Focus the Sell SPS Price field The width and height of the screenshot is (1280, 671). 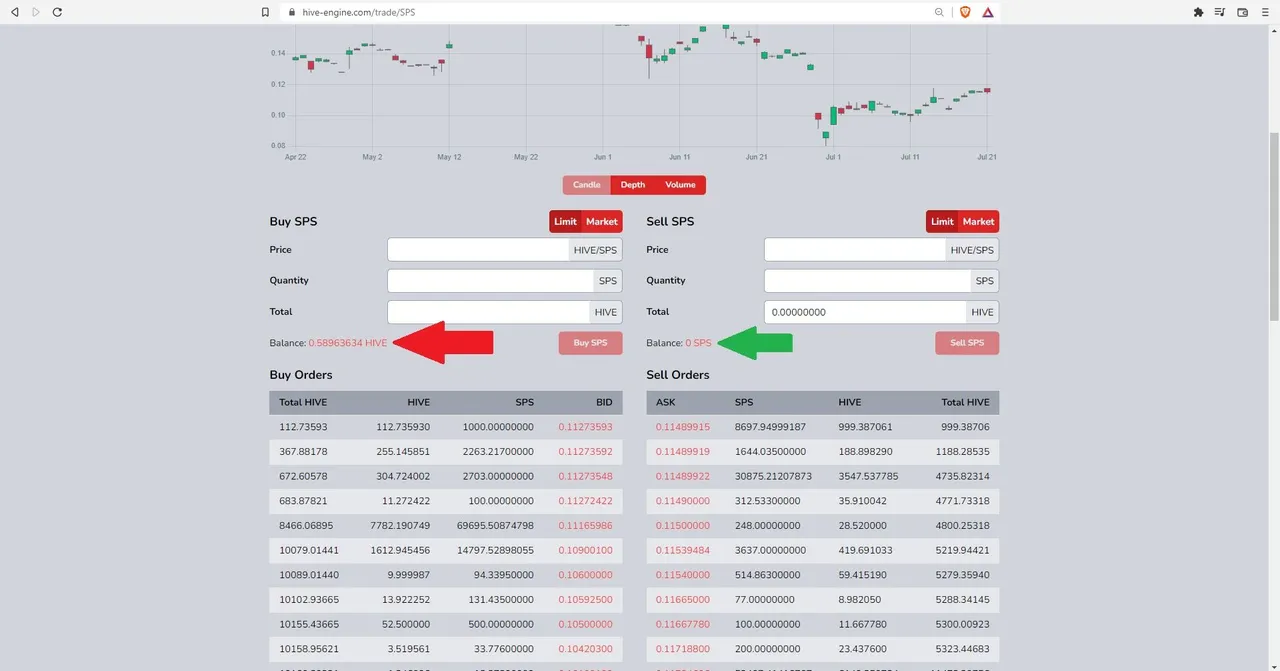click(855, 250)
